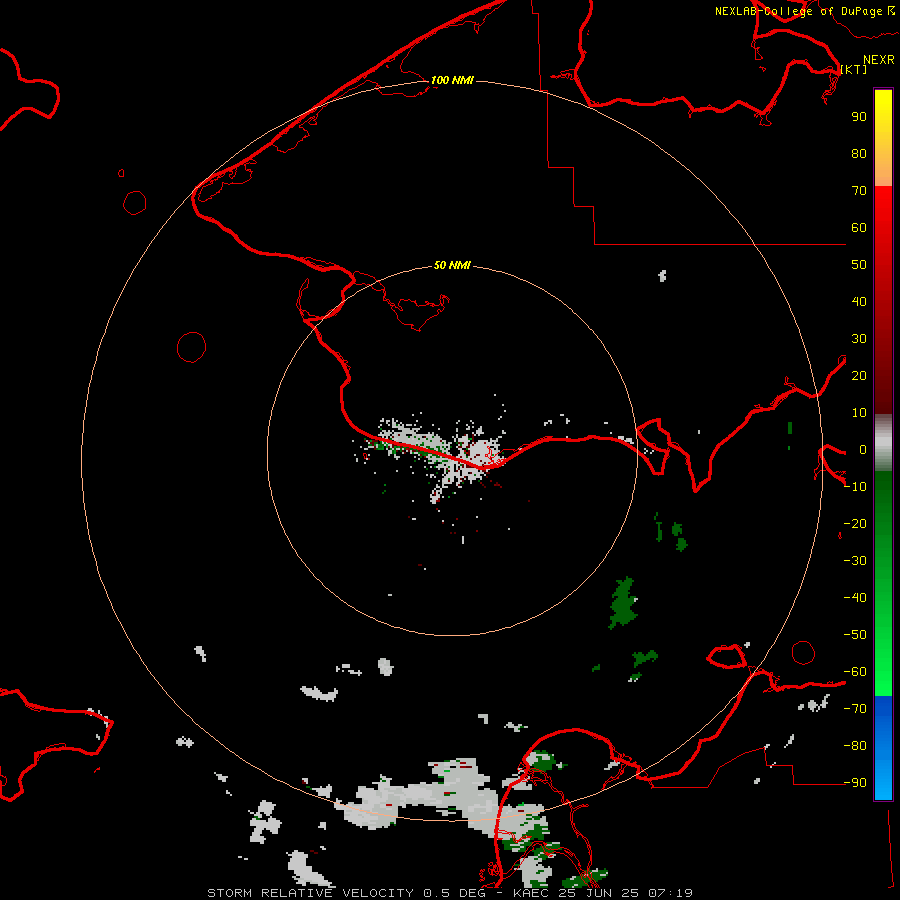The height and width of the screenshot is (900, 900).
Task: Click the 90 value on velocity scale
Action: (859, 117)
